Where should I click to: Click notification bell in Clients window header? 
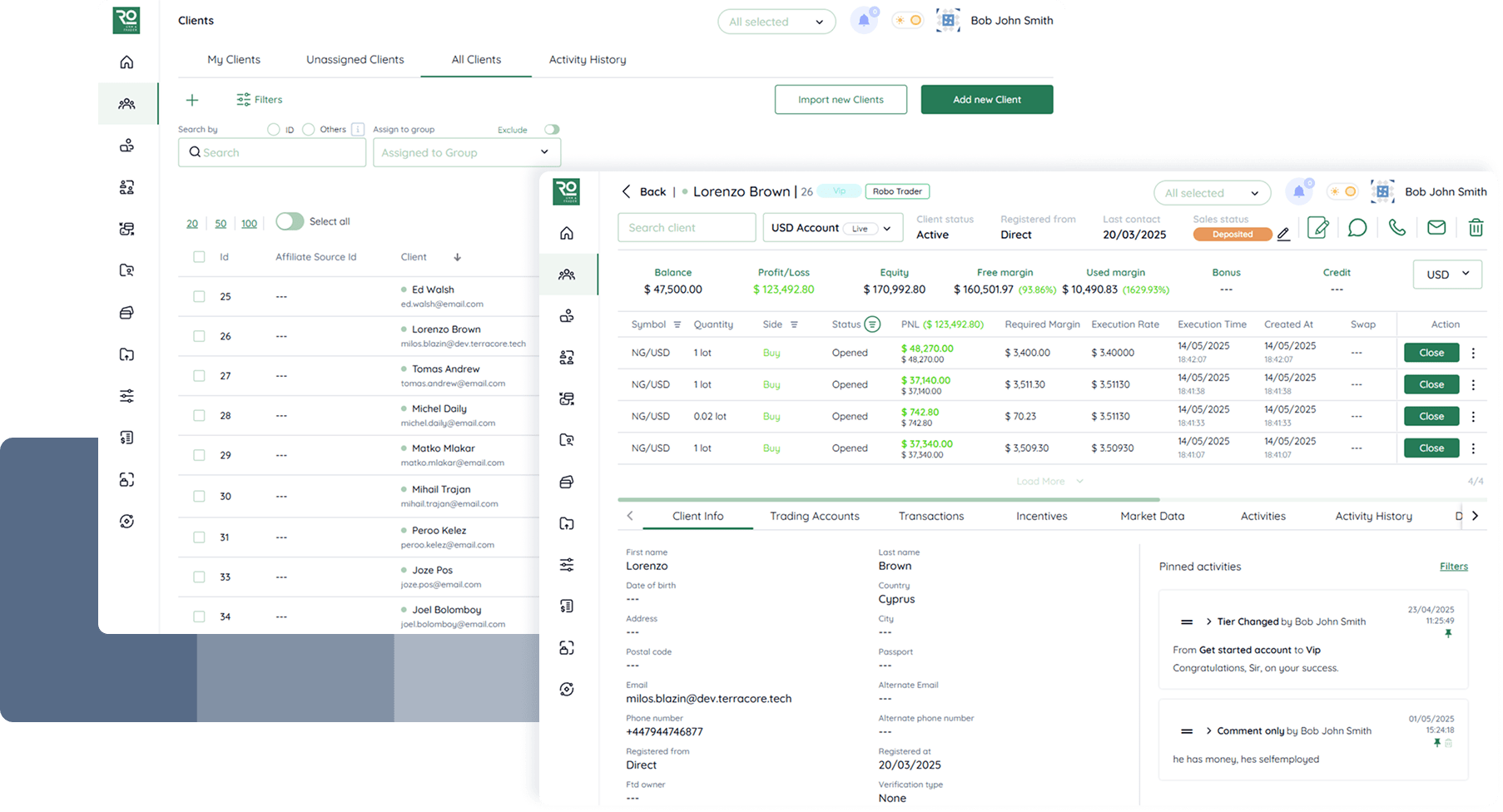pos(864,21)
